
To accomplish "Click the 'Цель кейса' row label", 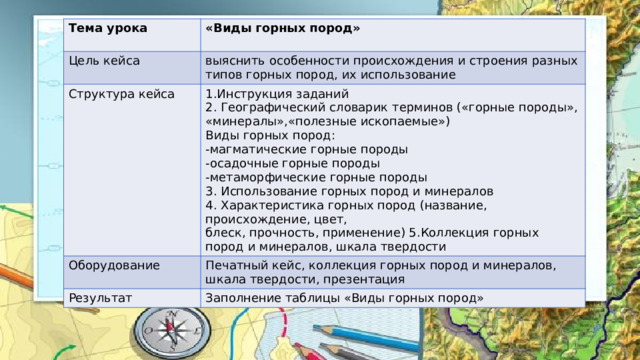I will pyautogui.click(x=104, y=61).
